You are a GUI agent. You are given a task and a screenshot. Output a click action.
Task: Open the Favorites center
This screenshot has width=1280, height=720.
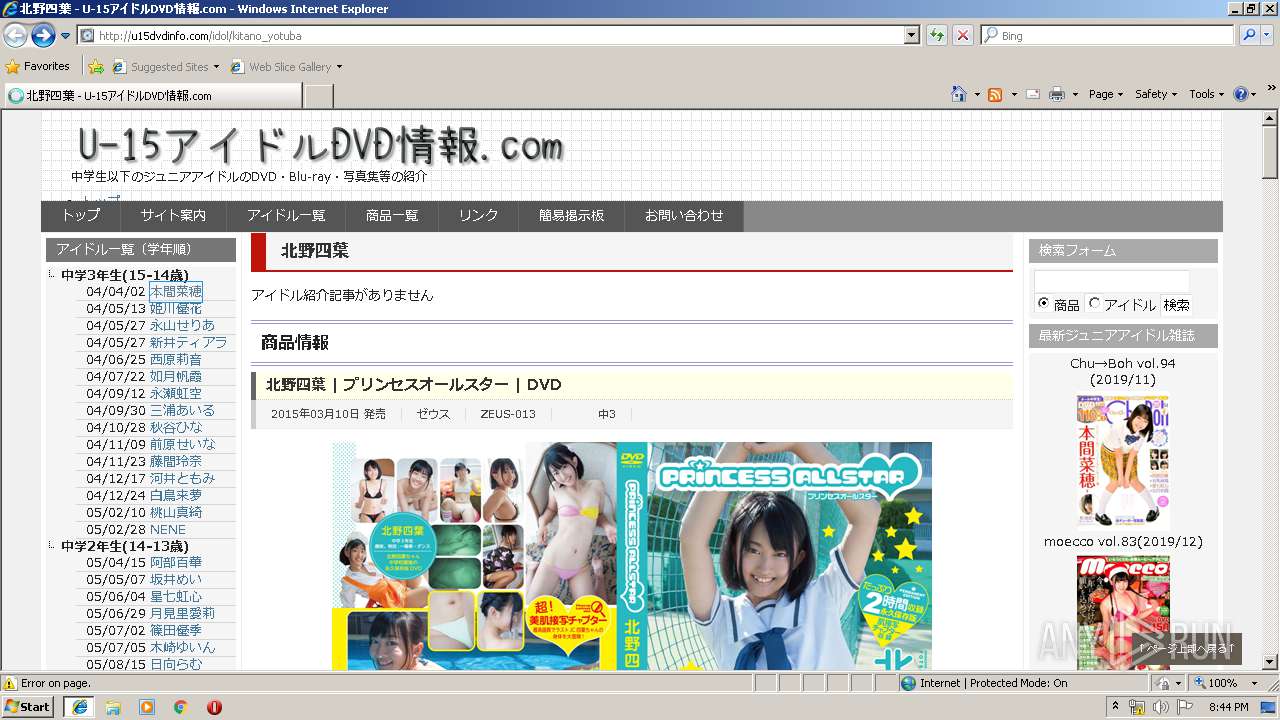(x=37, y=67)
